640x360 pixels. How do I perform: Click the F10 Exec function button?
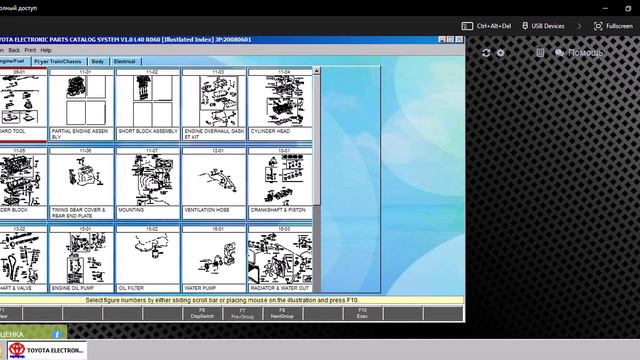[362, 313]
